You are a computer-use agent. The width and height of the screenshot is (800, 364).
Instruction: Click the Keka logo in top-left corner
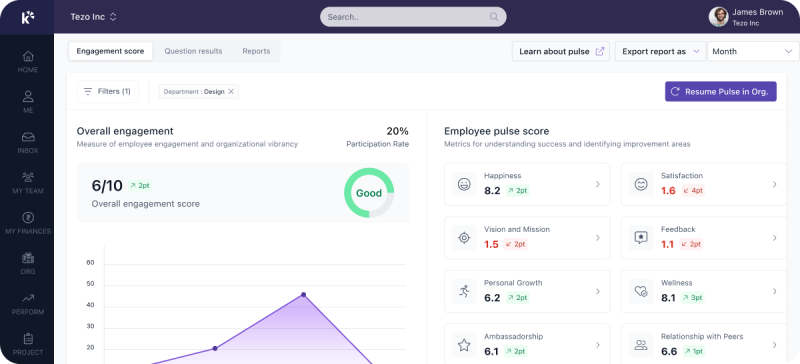(x=28, y=17)
